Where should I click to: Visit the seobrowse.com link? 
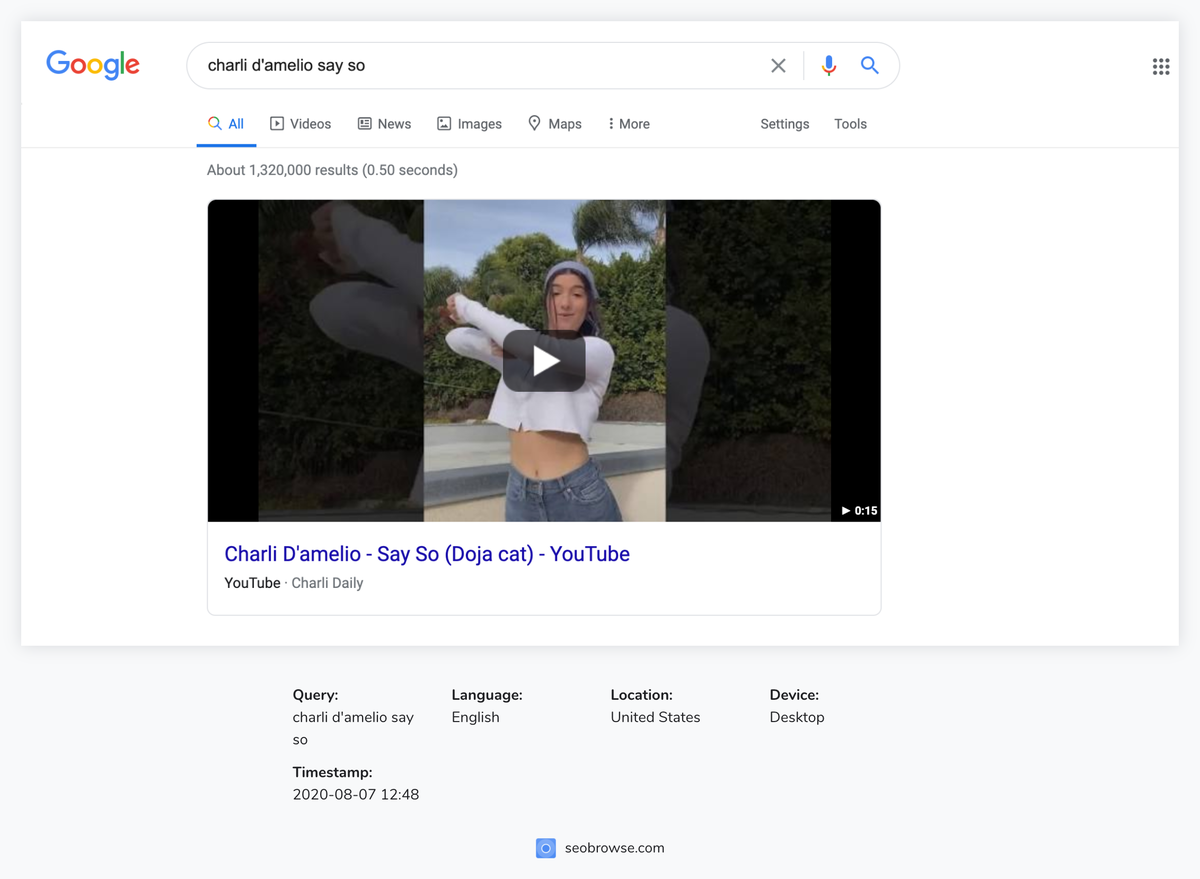[x=614, y=847]
